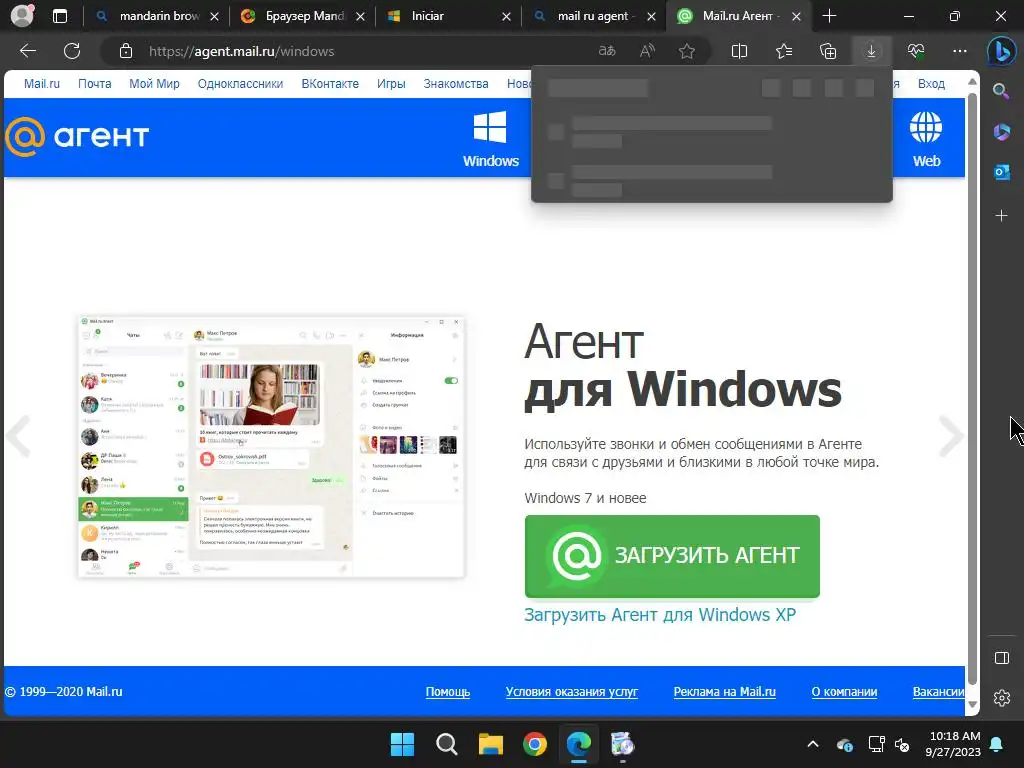The image size is (1024, 768).
Task: Open the Favorites list
Action: click(784, 51)
